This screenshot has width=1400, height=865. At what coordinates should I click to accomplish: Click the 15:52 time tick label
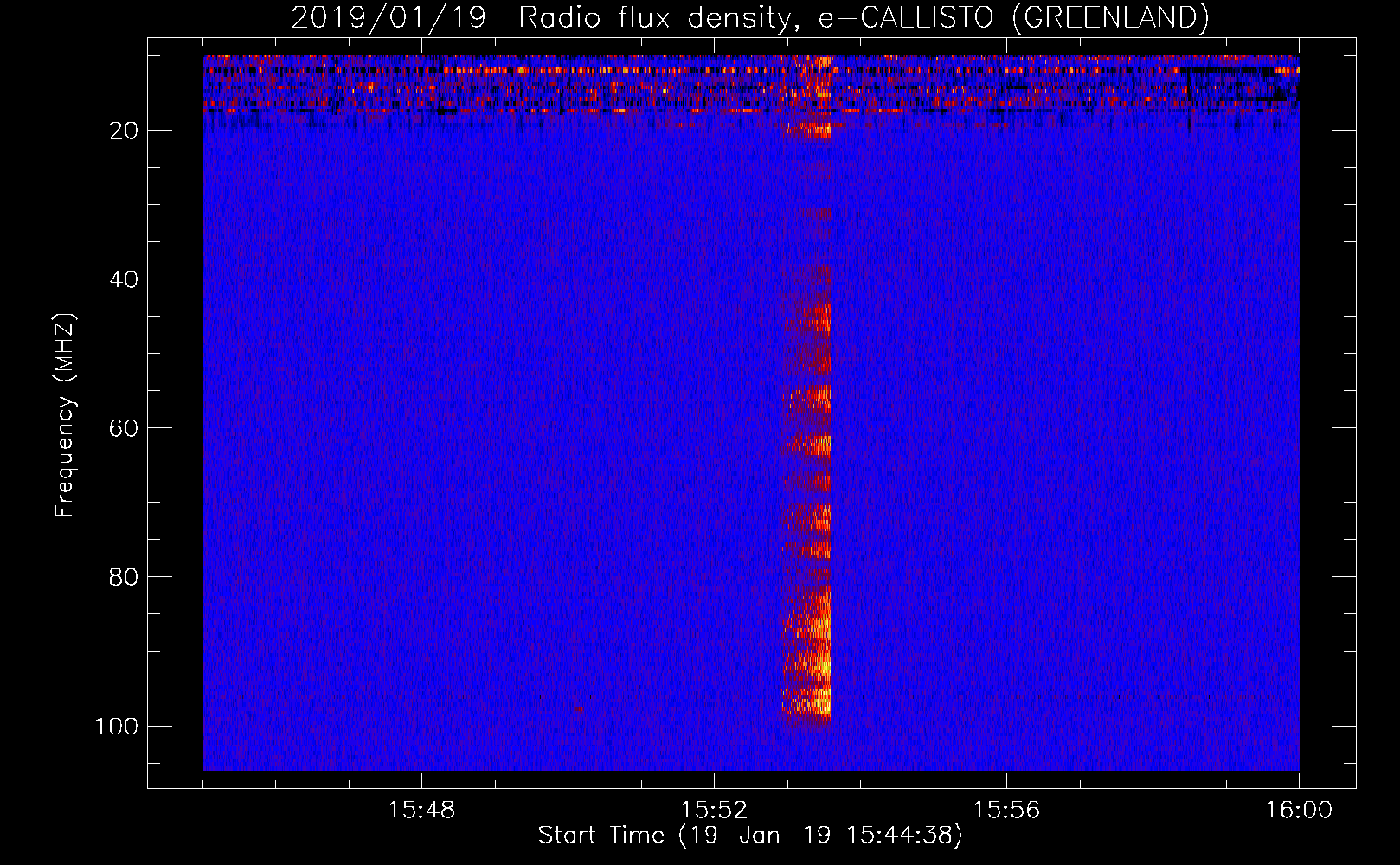tap(714, 811)
